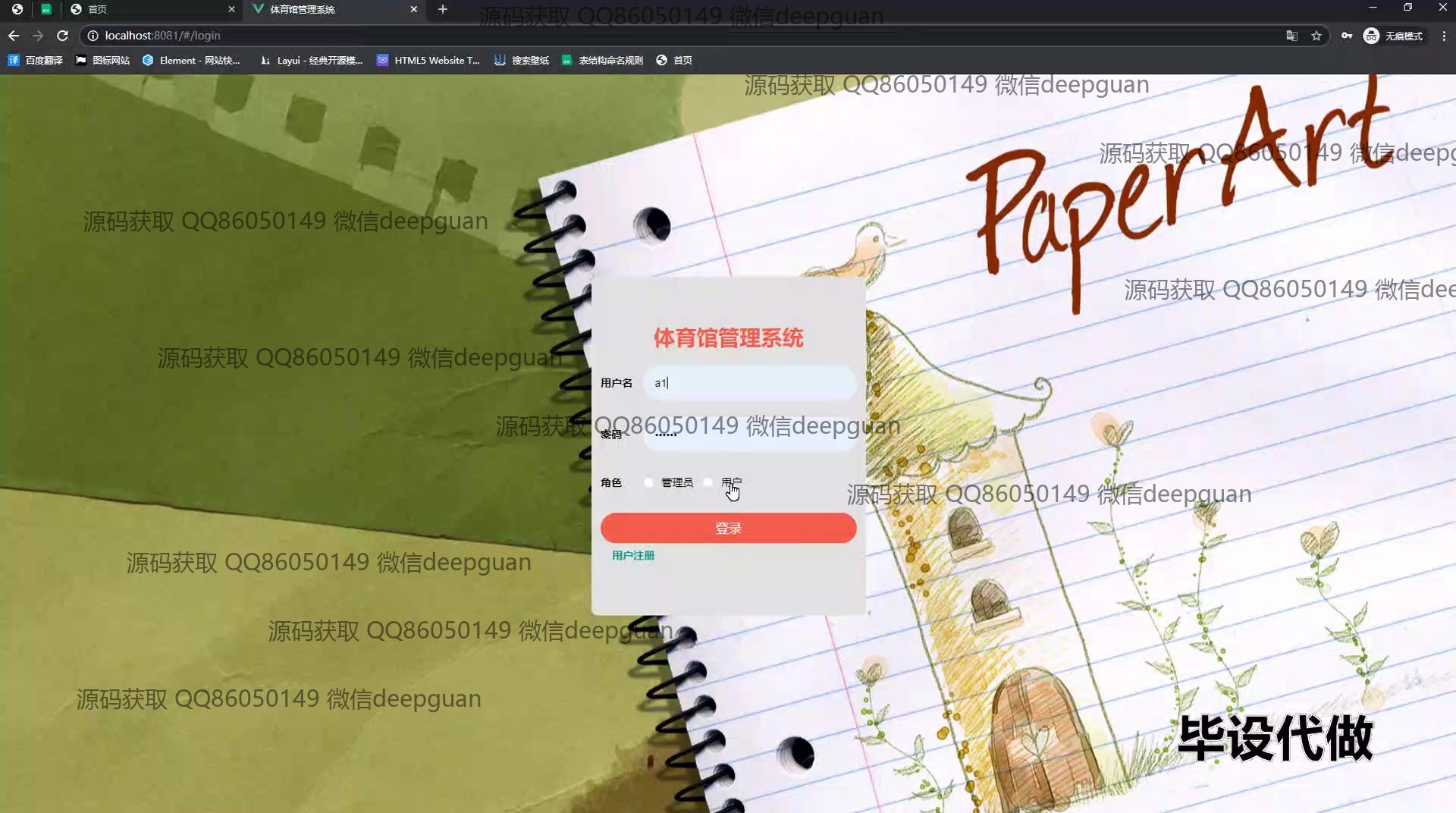Click the translate page icon

1291,36
